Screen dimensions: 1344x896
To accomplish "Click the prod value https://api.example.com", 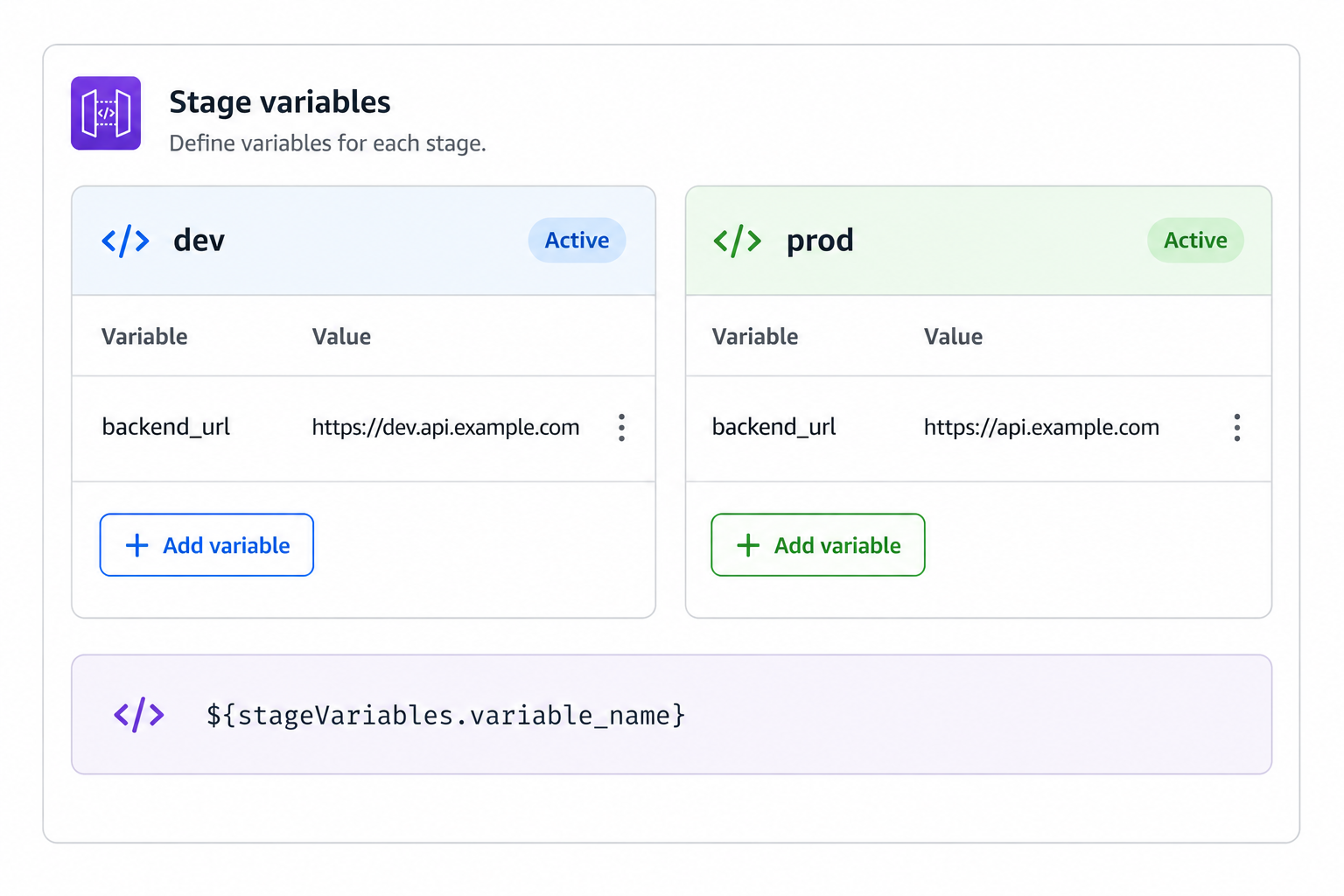I will pyautogui.click(x=1041, y=428).
